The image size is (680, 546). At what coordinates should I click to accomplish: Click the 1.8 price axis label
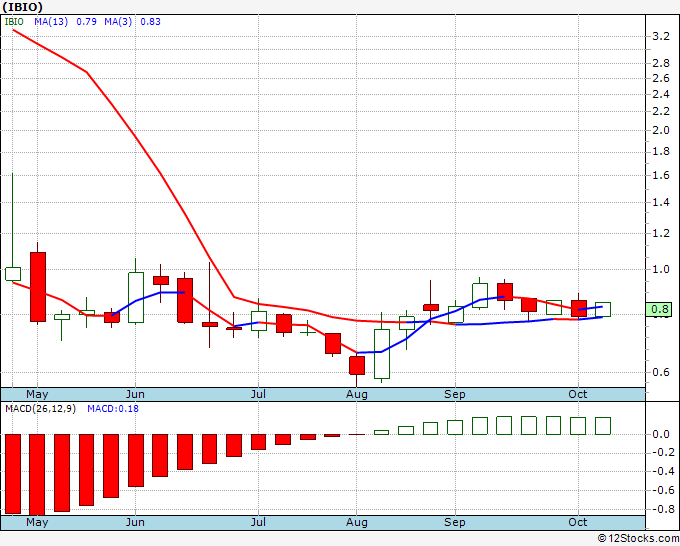[661, 151]
